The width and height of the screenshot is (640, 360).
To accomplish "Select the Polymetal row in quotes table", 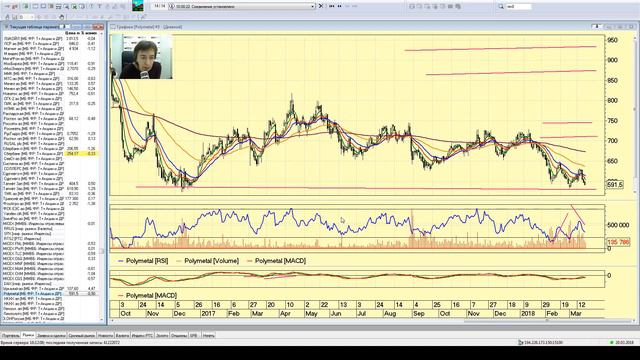I will click(50, 293).
